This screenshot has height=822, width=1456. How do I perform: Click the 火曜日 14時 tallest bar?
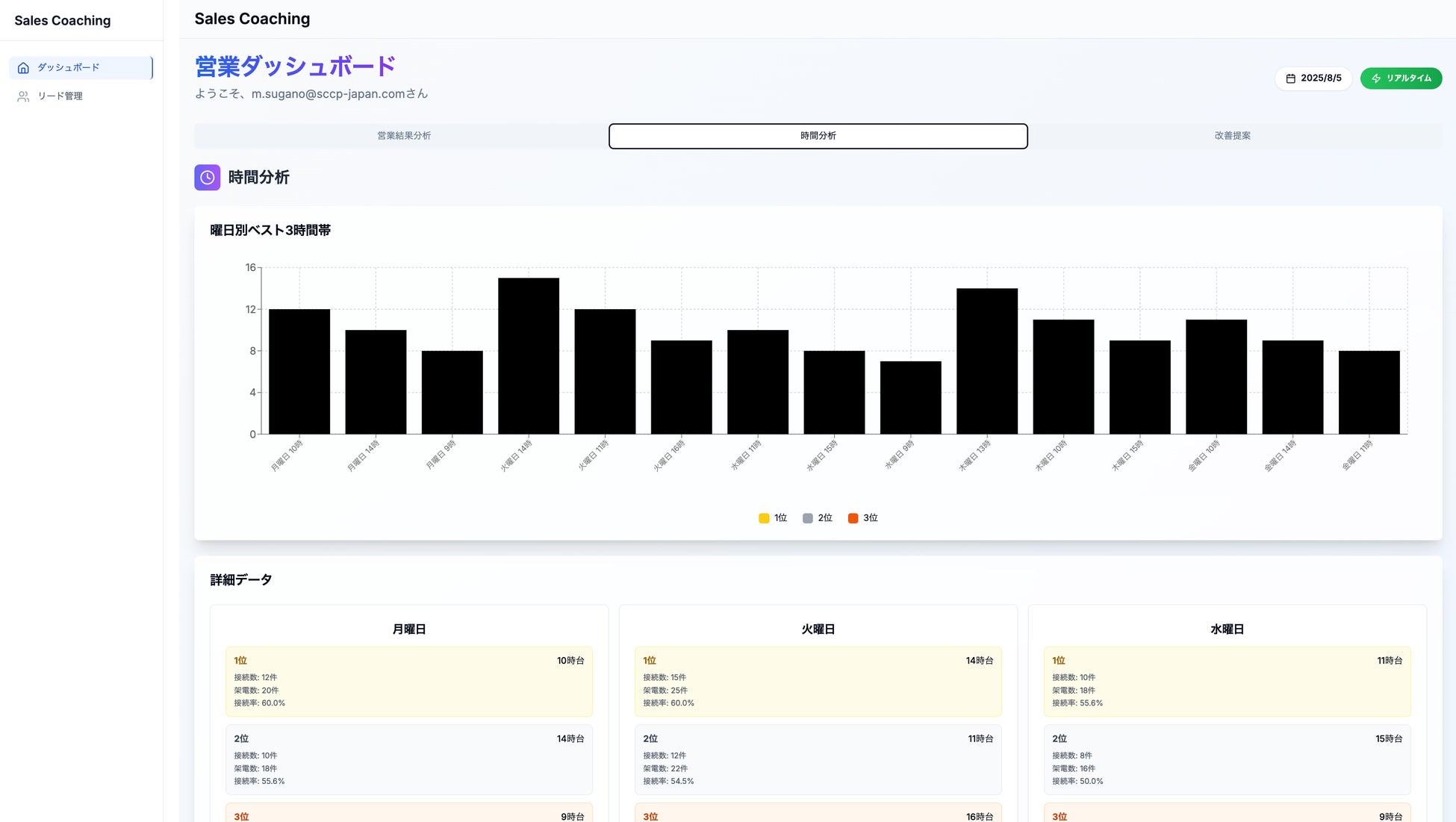click(x=528, y=355)
